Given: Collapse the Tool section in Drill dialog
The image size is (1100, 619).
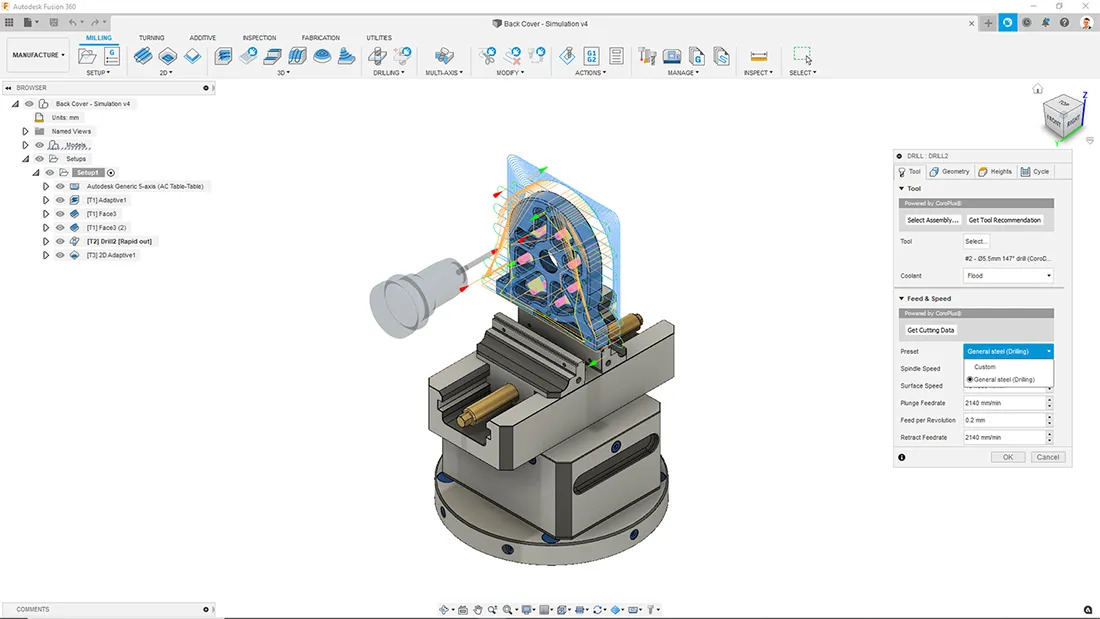Looking at the screenshot, I should point(901,188).
